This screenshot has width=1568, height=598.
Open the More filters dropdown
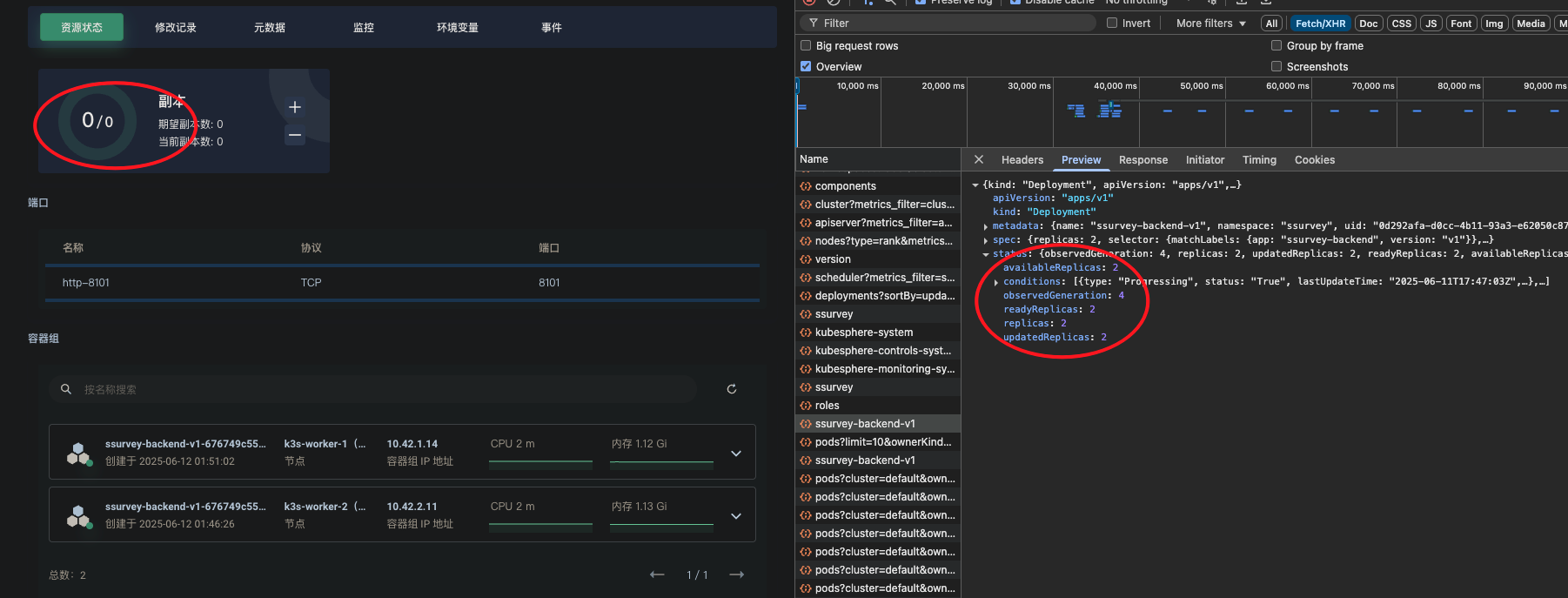tap(1211, 24)
